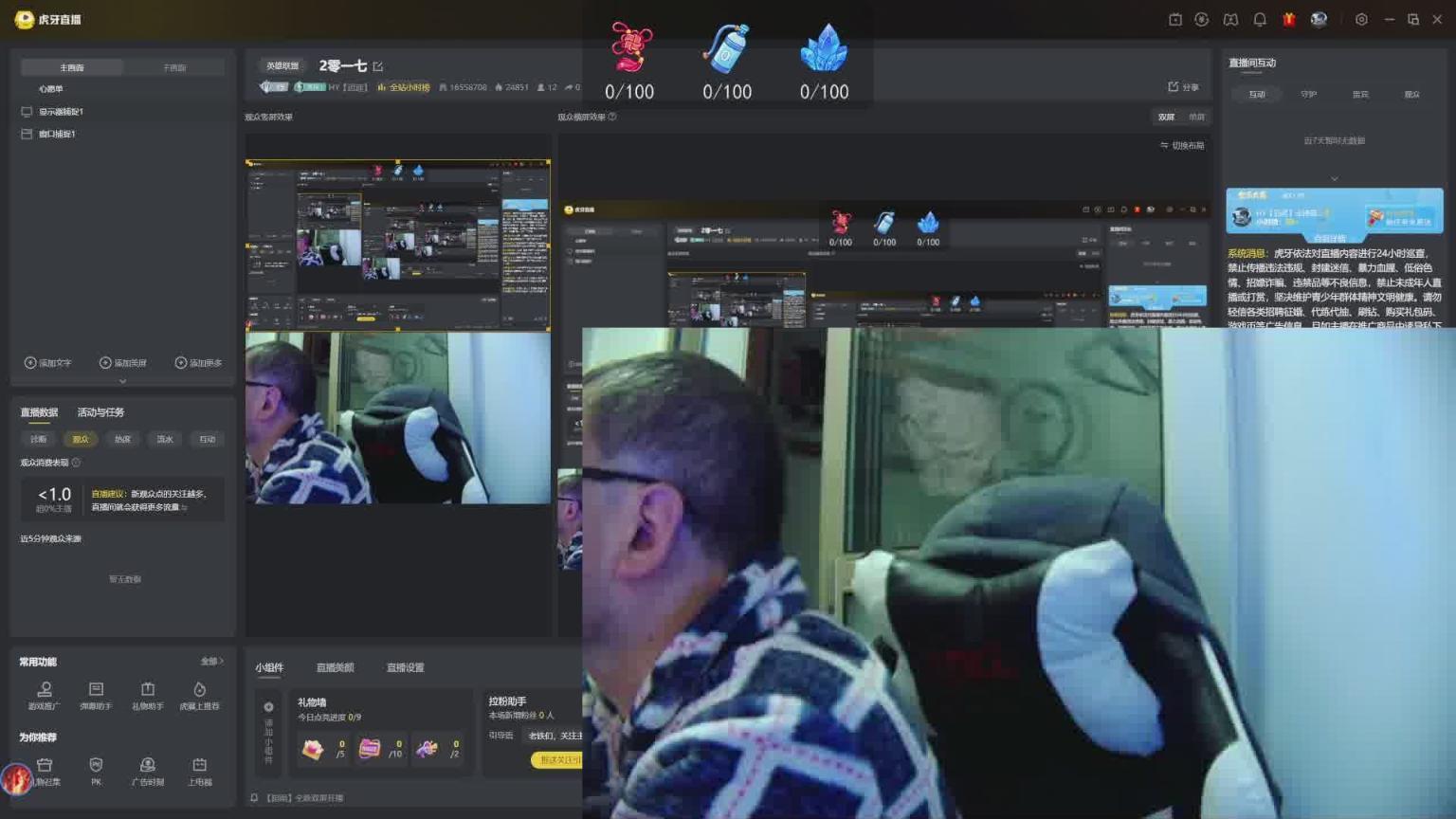Switch to 单屏 single-screen mode
This screenshot has width=1456, height=819.
[x=1196, y=117]
